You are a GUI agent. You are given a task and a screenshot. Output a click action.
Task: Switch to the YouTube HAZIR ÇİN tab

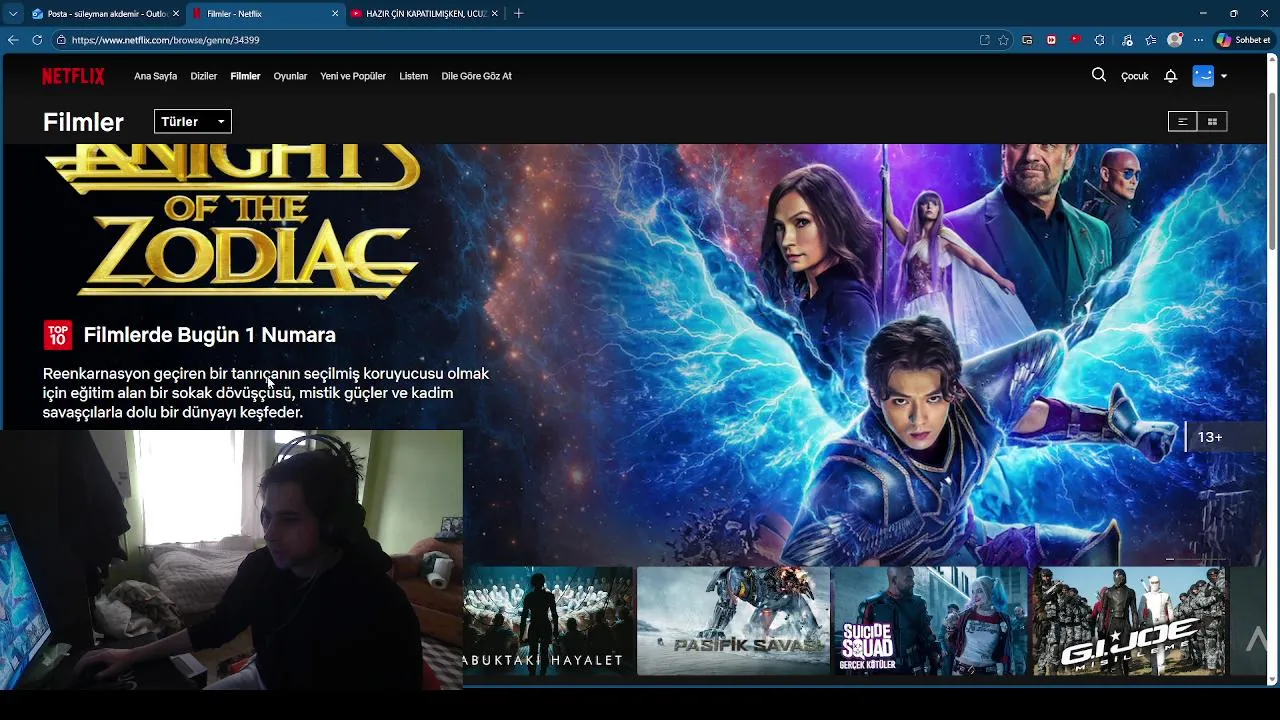[424, 14]
